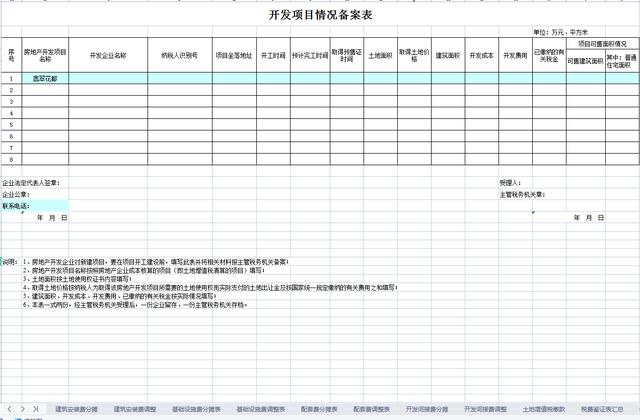Select the 序号 header cell
The image size is (640, 420).
pos(11,55)
